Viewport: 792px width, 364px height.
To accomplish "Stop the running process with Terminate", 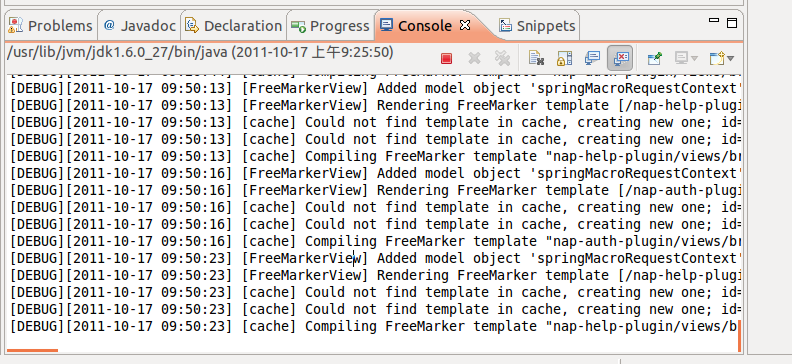I will [x=446, y=59].
